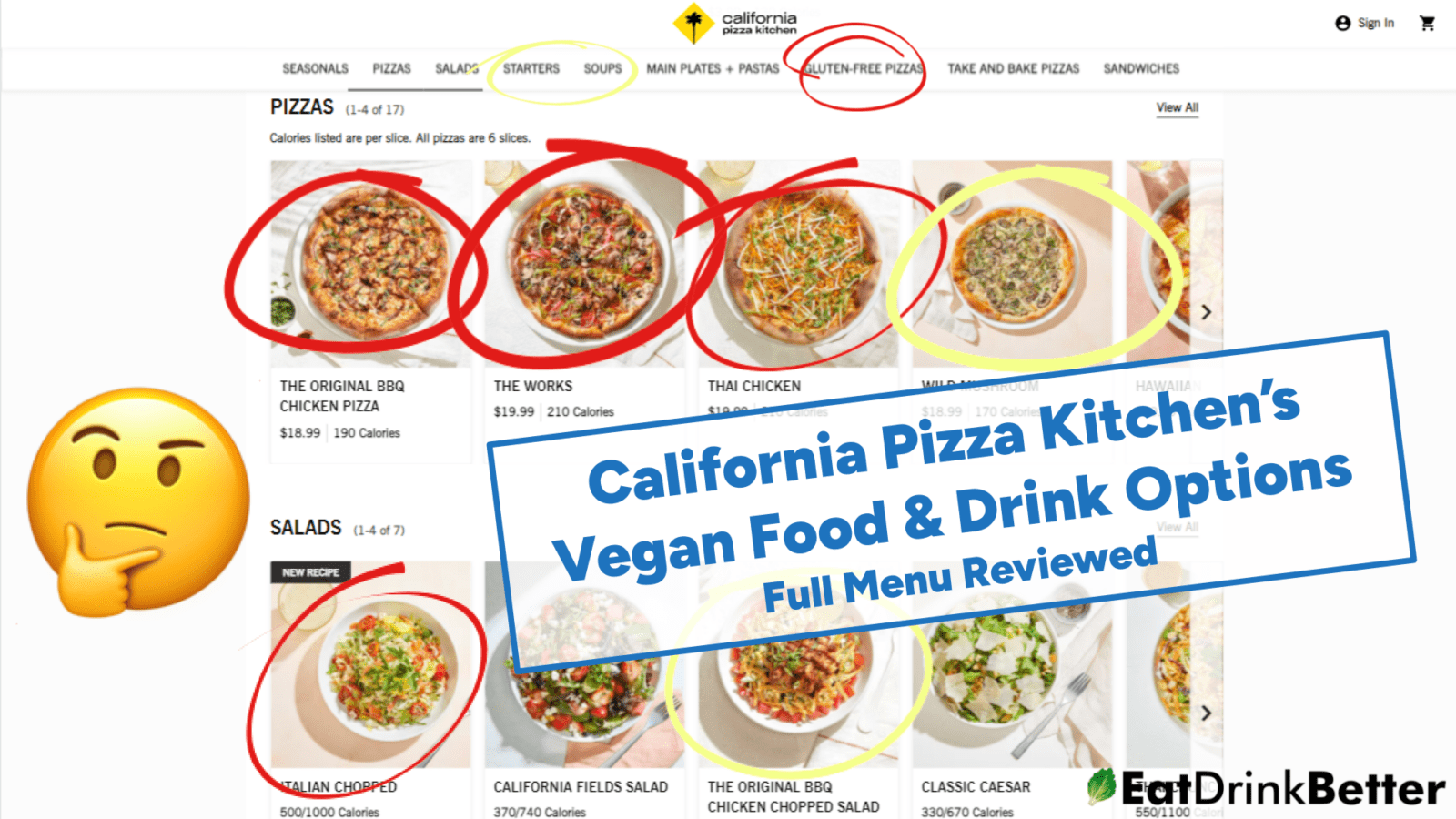Open the Sandwiches category

[x=1141, y=68]
